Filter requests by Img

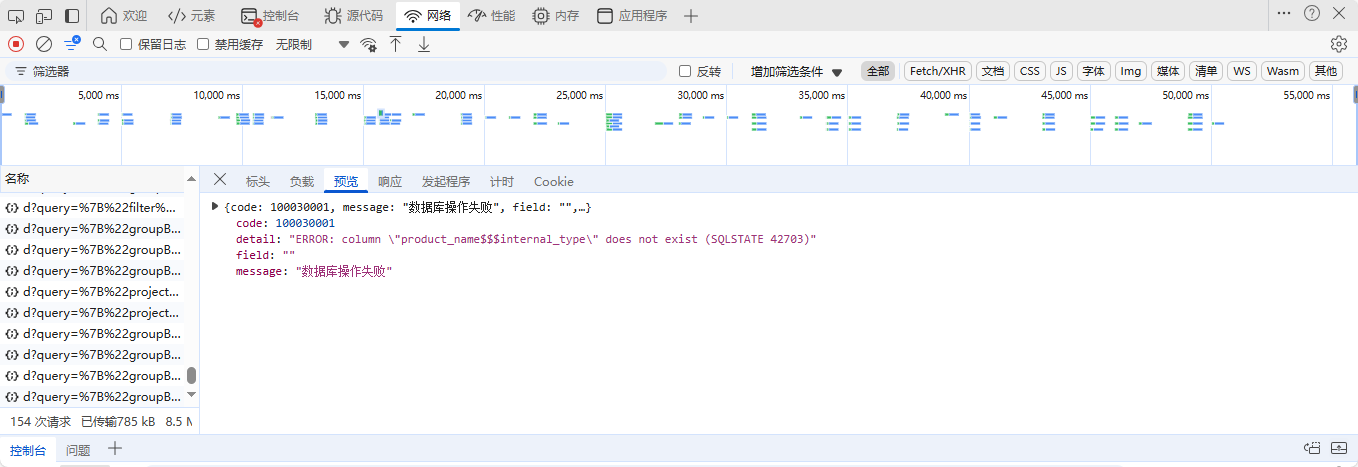[1131, 71]
